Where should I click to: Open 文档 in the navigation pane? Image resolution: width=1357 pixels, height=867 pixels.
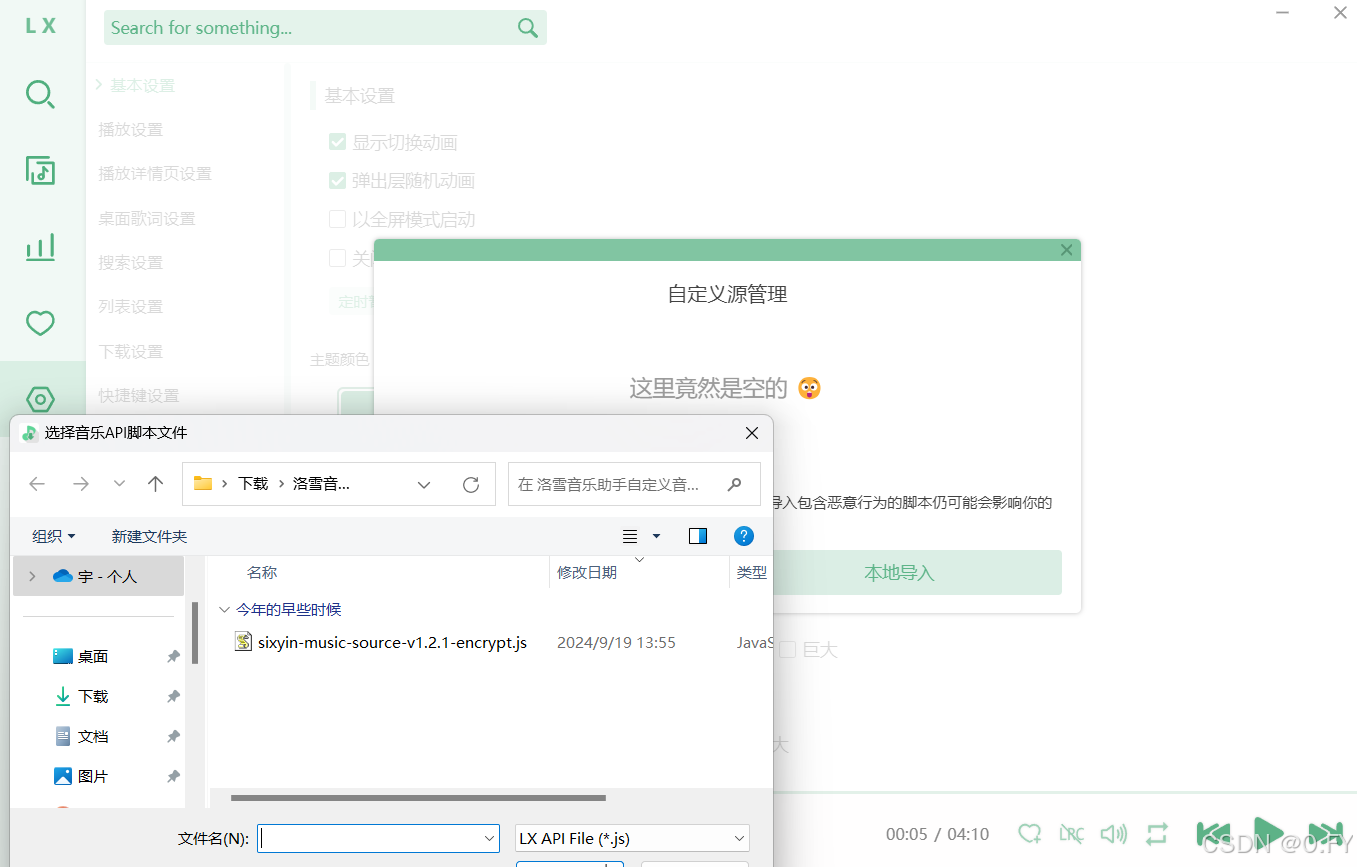[93, 736]
